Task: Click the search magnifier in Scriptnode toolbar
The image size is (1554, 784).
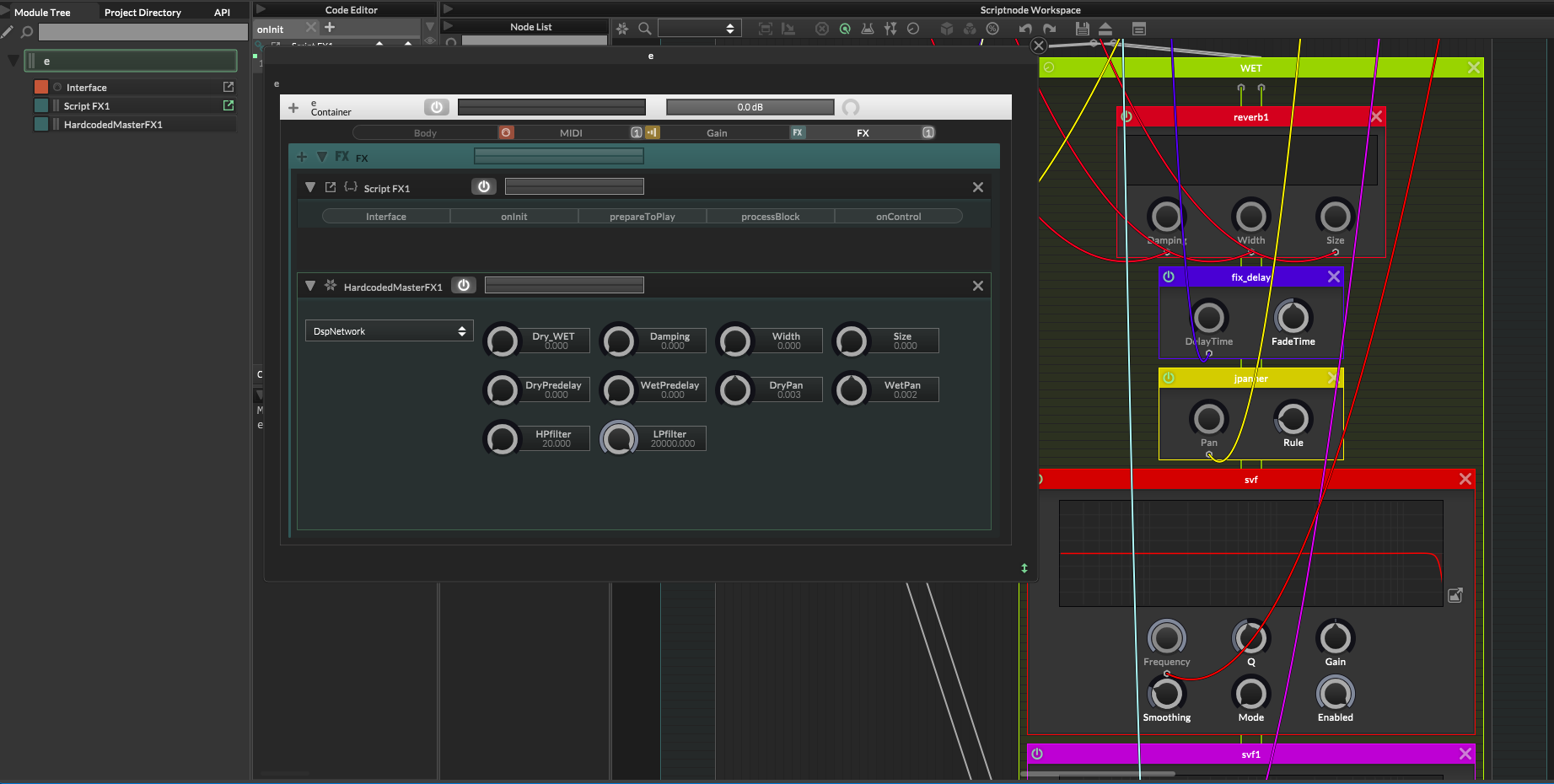Action: pyautogui.click(x=645, y=29)
